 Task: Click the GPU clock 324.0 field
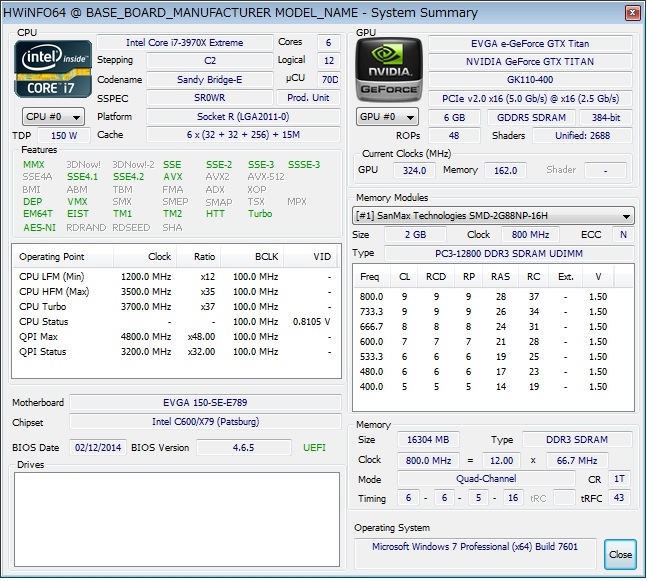pyautogui.click(x=414, y=171)
